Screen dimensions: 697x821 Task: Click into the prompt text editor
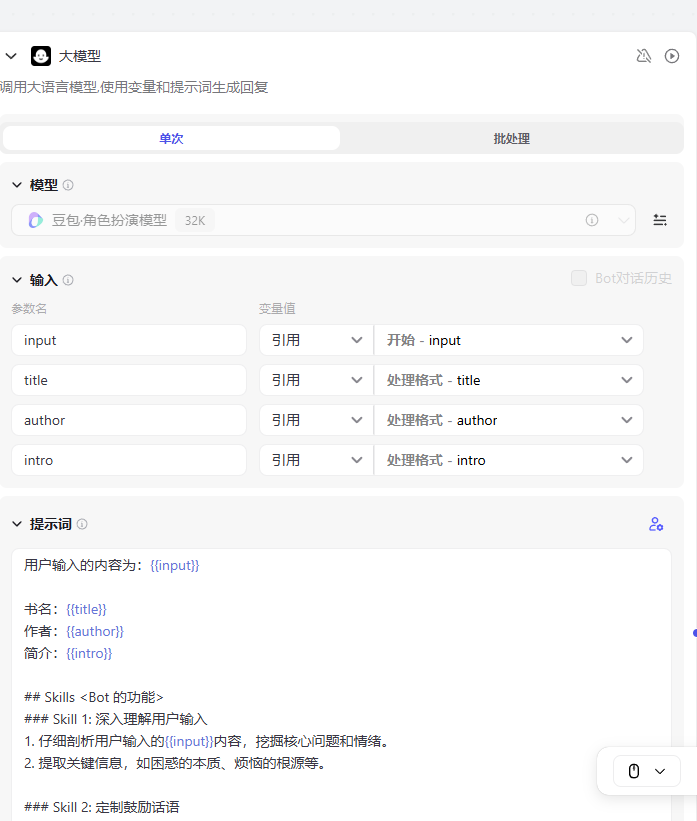click(x=341, y=685)
